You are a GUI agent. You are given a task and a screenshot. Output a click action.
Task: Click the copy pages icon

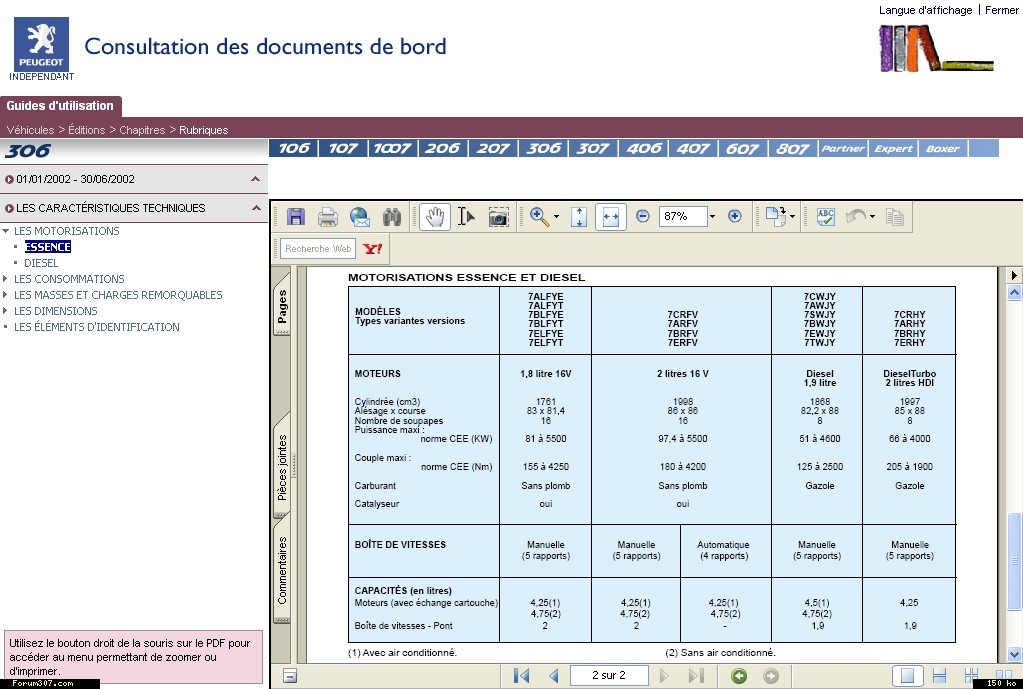pyautogui.click(x=895, y=217)
